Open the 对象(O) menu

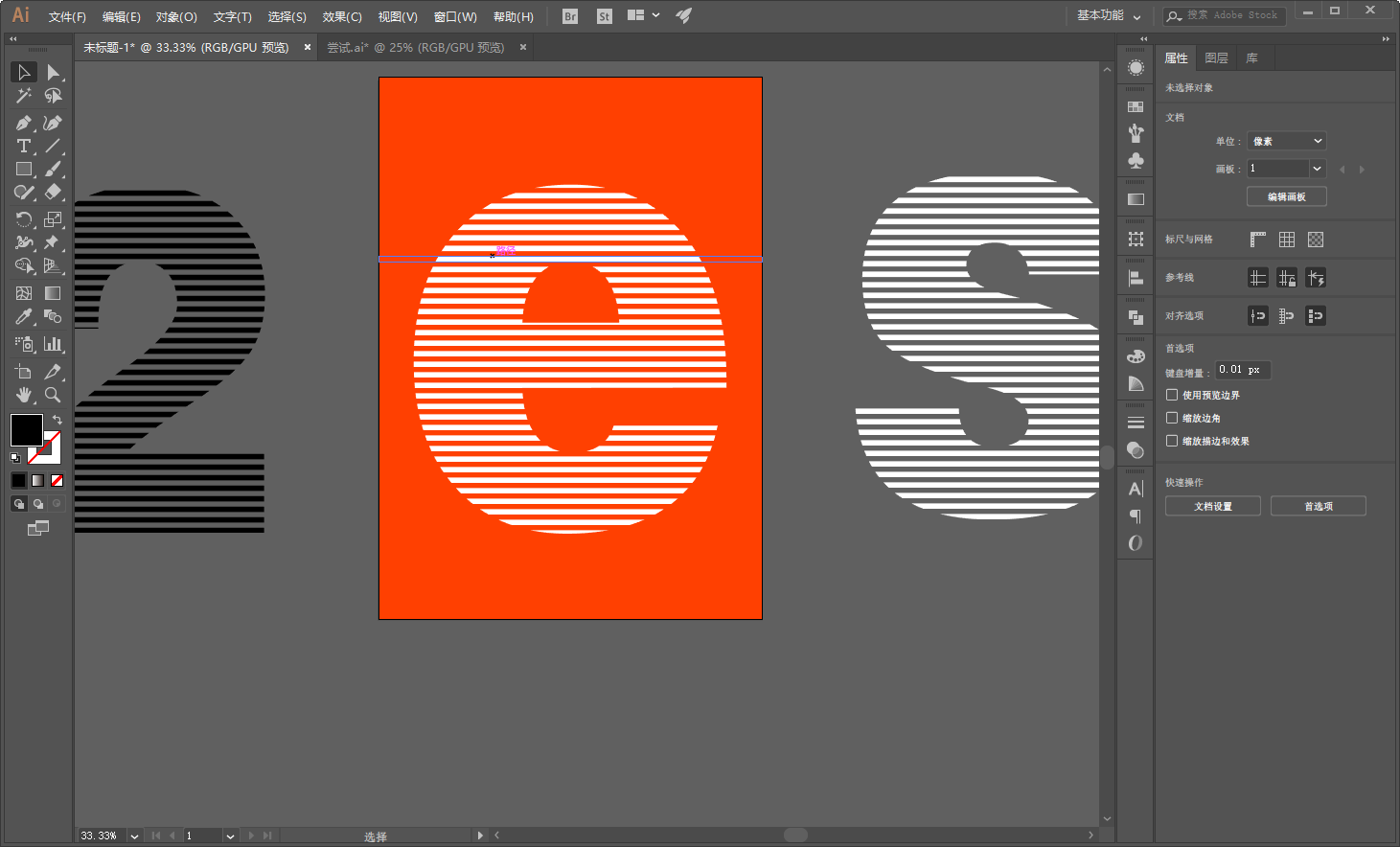point(176,17)
